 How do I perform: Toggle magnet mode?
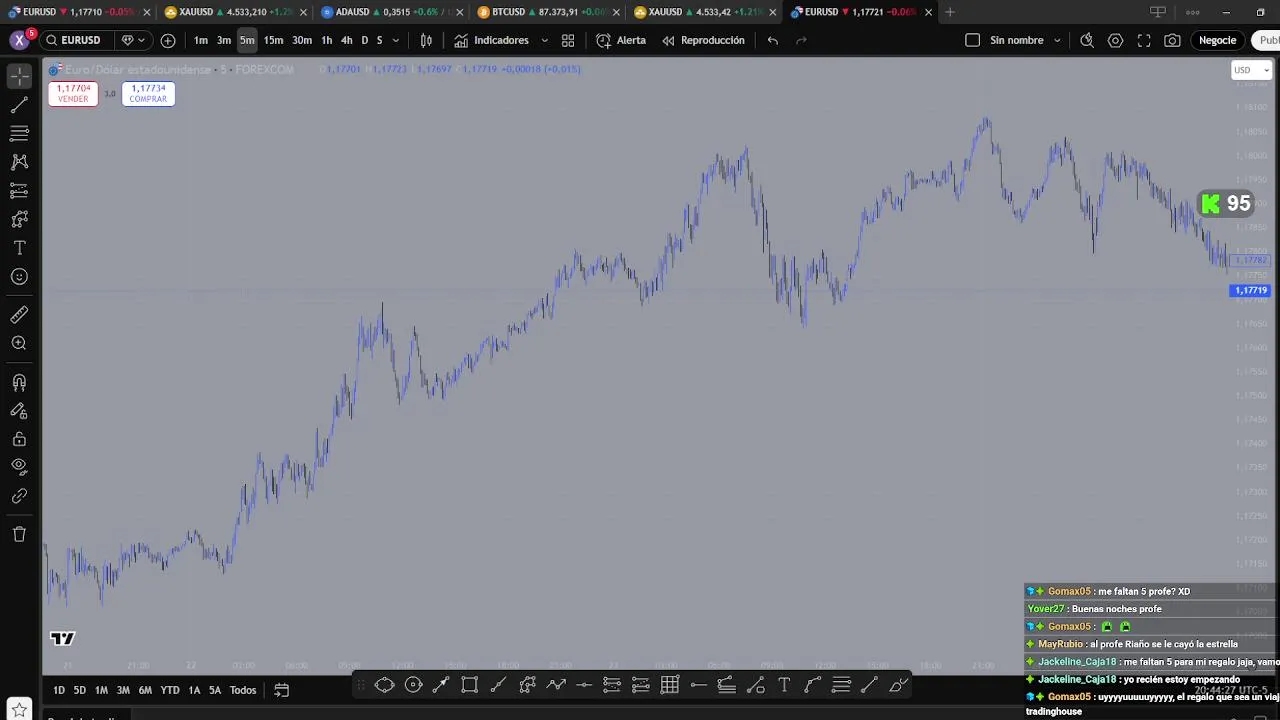pyautogui.click(x=19, y=382)
